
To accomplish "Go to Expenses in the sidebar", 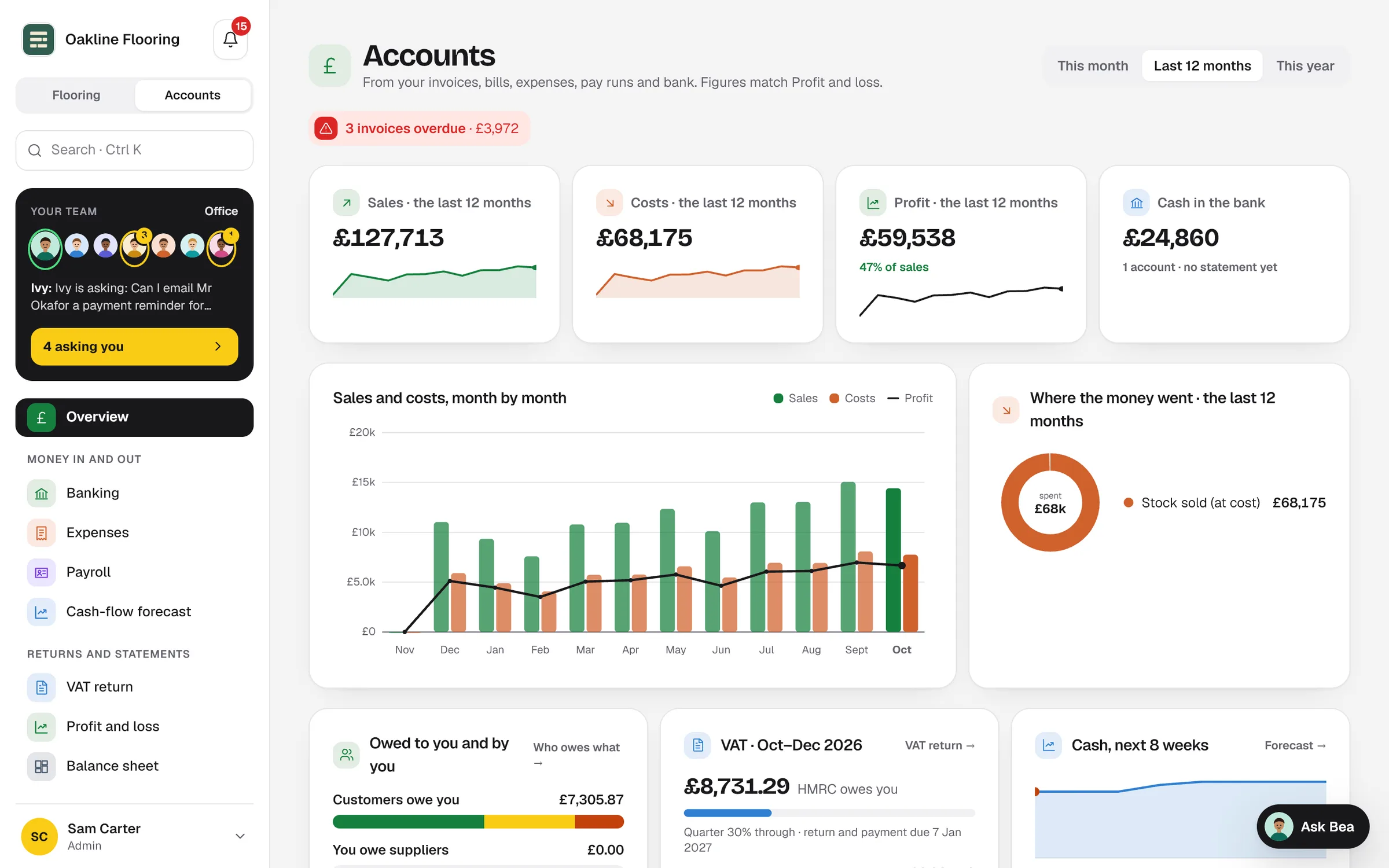I will click(134, 532).
